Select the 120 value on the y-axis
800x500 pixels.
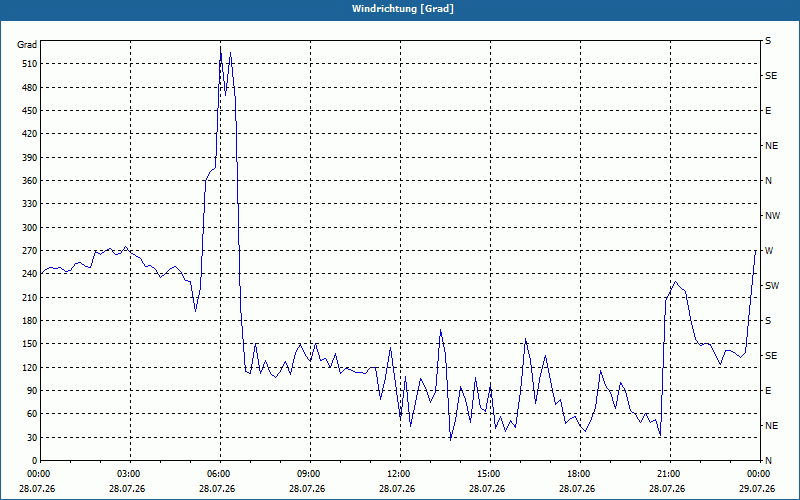point(30,367)
